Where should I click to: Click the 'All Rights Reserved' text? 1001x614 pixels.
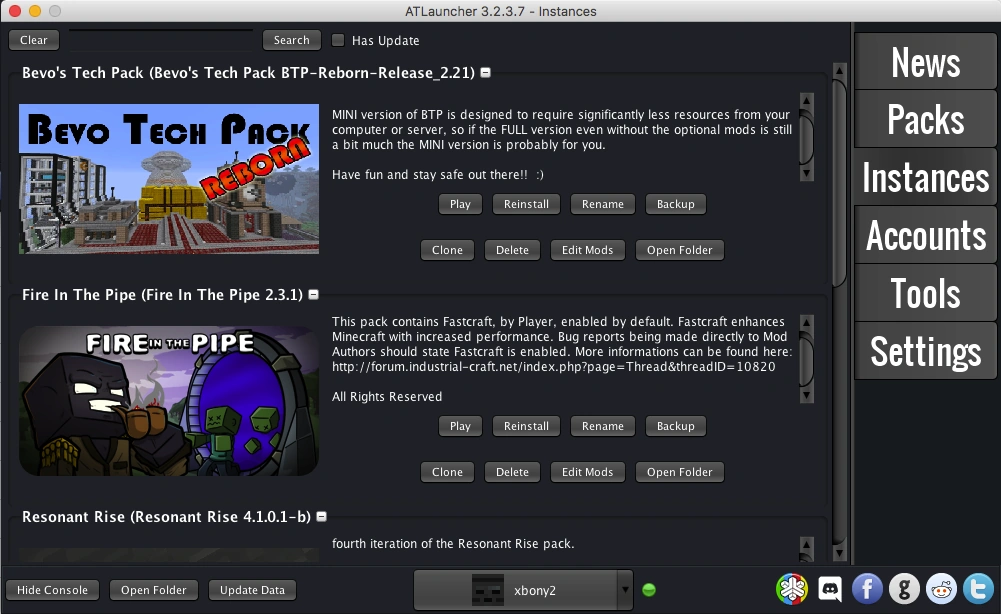[387, 396]
